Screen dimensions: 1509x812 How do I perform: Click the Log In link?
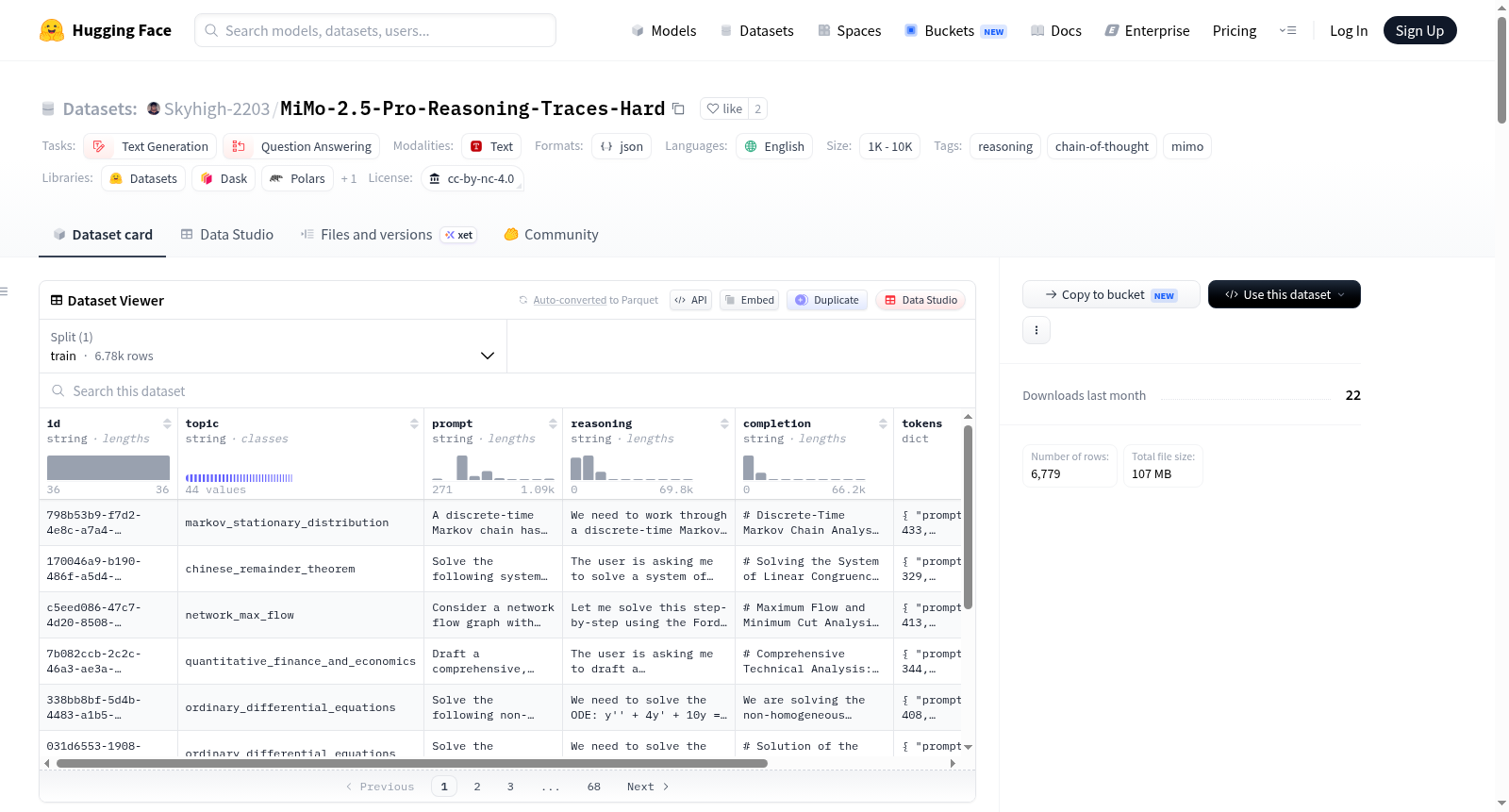coord(1349,30)
